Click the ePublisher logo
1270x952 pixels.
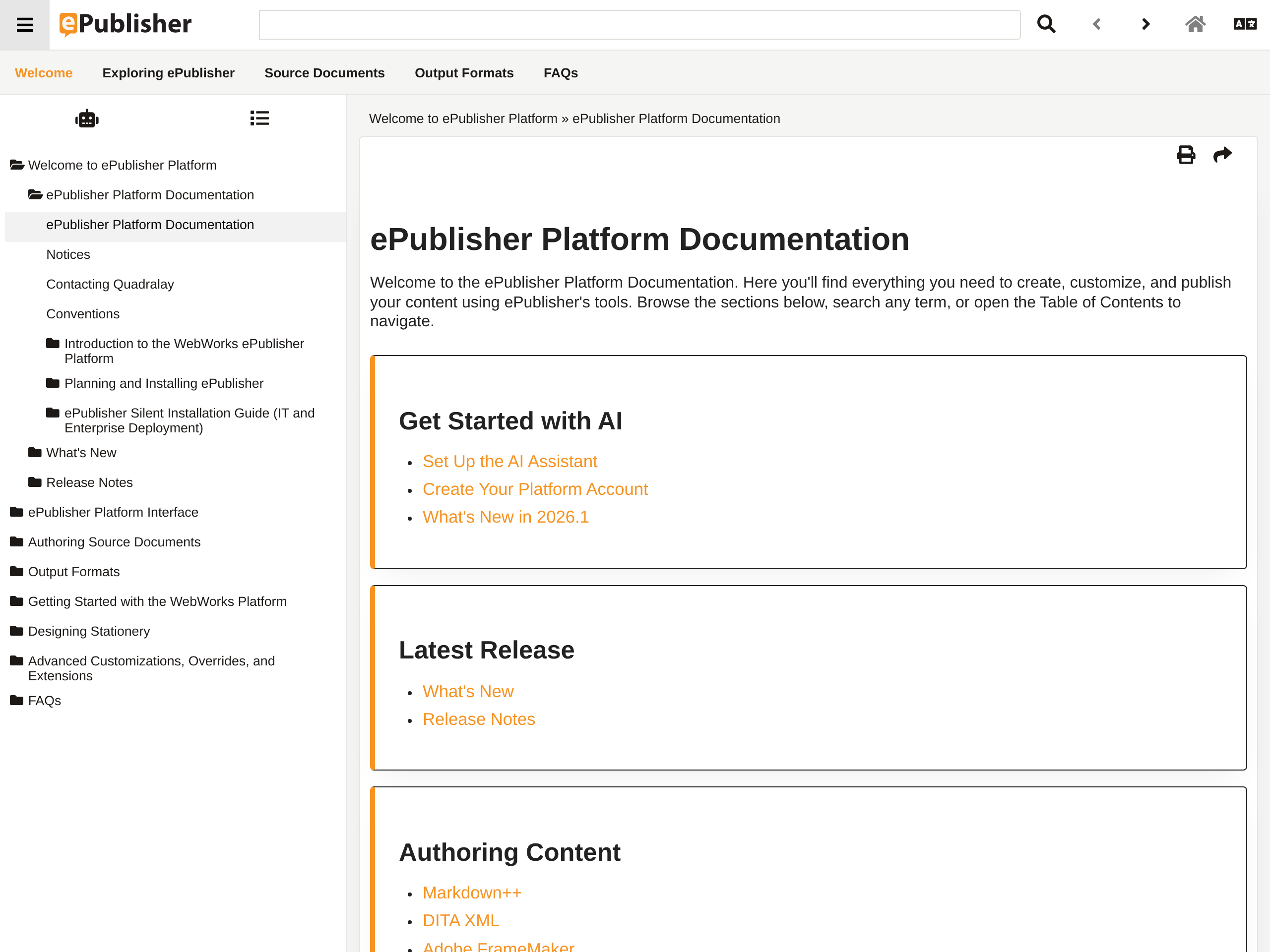coord(125,24)
